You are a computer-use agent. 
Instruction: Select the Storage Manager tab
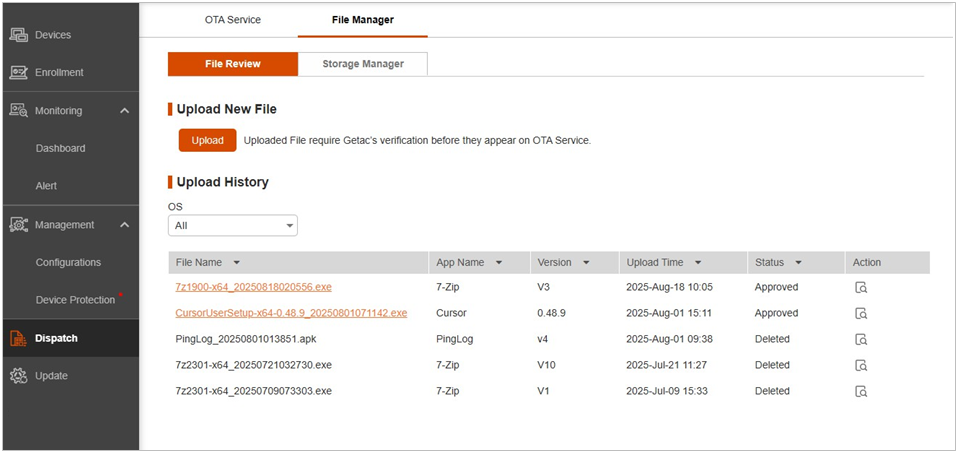[363, 64]
